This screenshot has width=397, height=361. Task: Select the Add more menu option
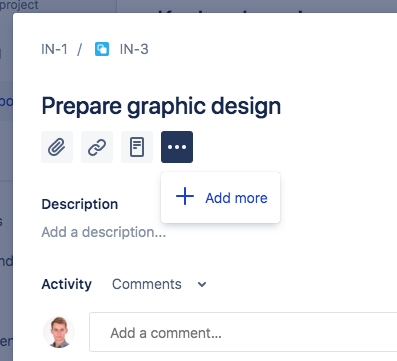221,198
